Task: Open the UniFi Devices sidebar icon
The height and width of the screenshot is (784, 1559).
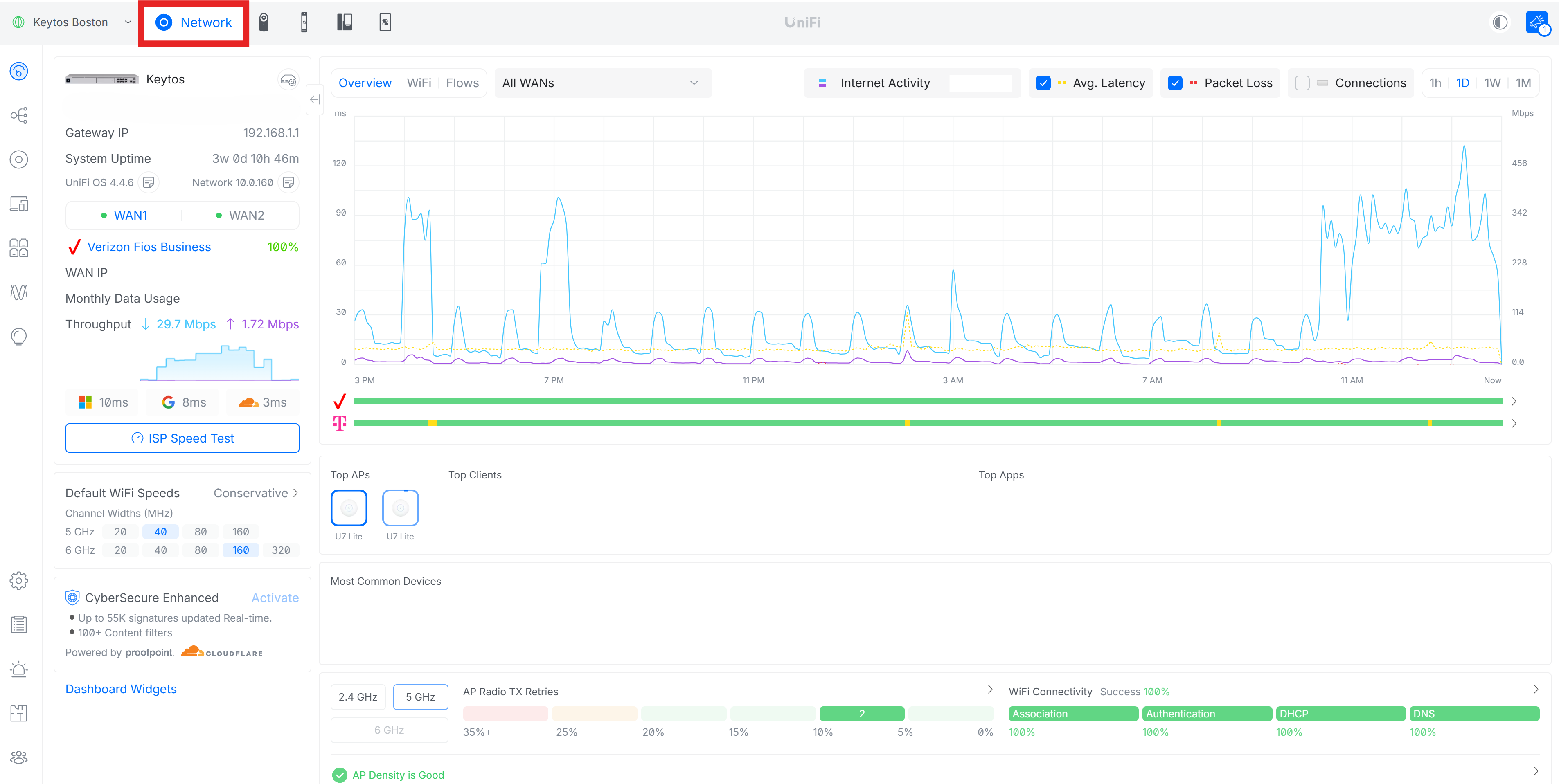Action: coord(19,159)
